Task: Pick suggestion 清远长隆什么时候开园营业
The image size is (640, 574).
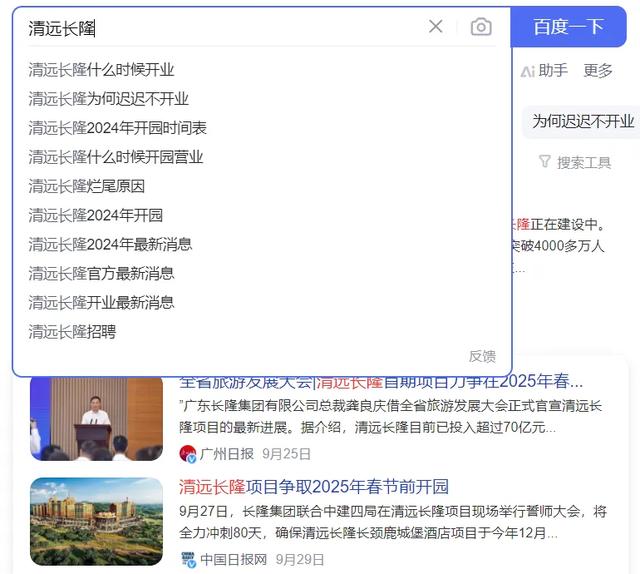Action: click(116, 157)
